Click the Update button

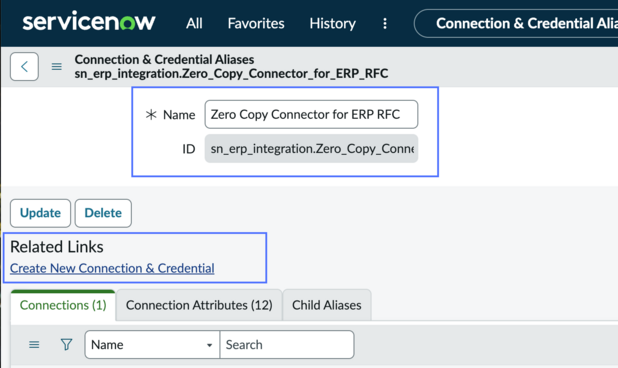click(40, 213)
